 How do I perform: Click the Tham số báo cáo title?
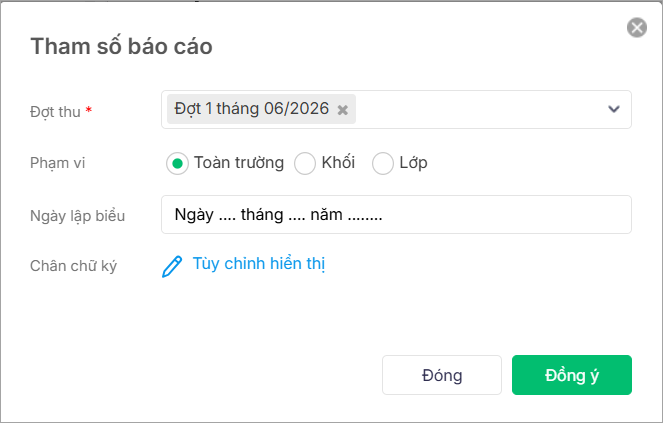121,46
